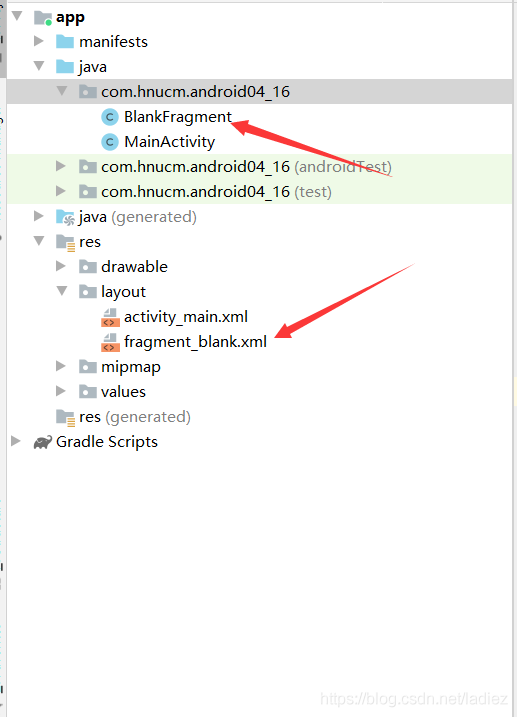Image resolution: width=517 pixels, height=717 pixels.
Task: Collapse the res folder arrow
Action: (x=39, y=241)
